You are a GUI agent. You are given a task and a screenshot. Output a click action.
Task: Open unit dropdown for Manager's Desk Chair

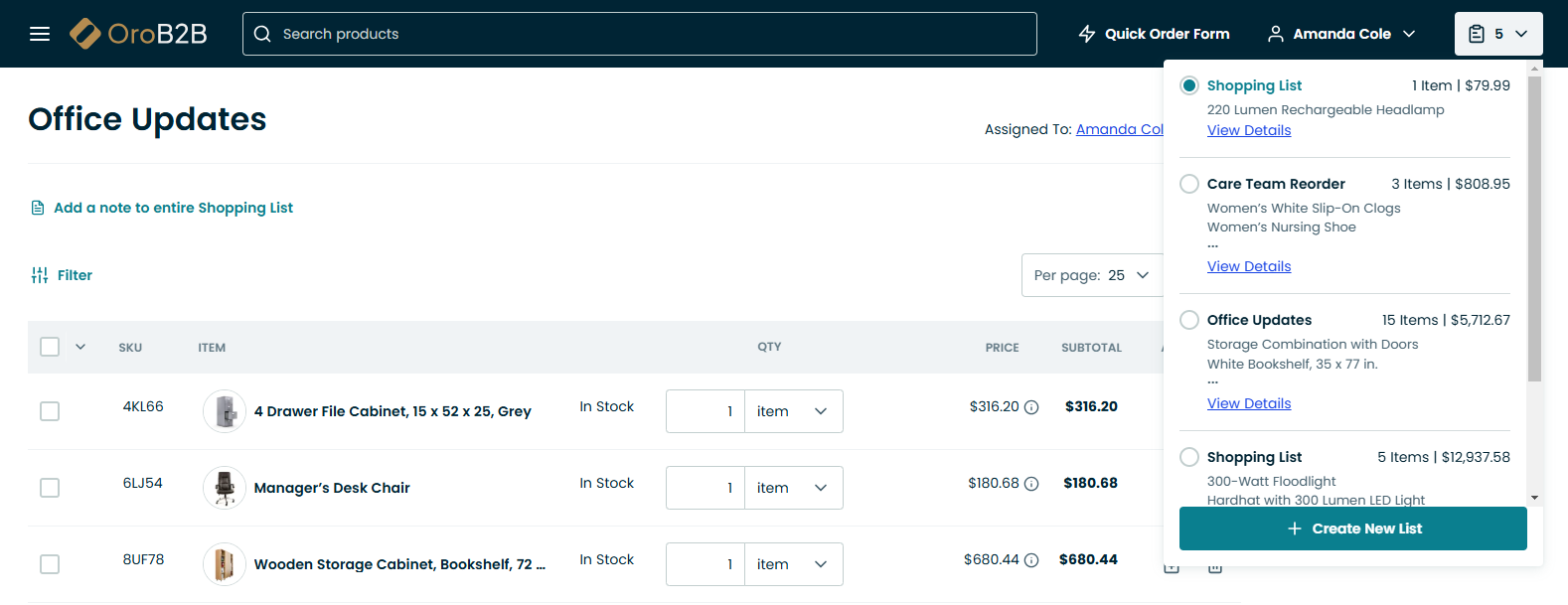coord(793,488)
